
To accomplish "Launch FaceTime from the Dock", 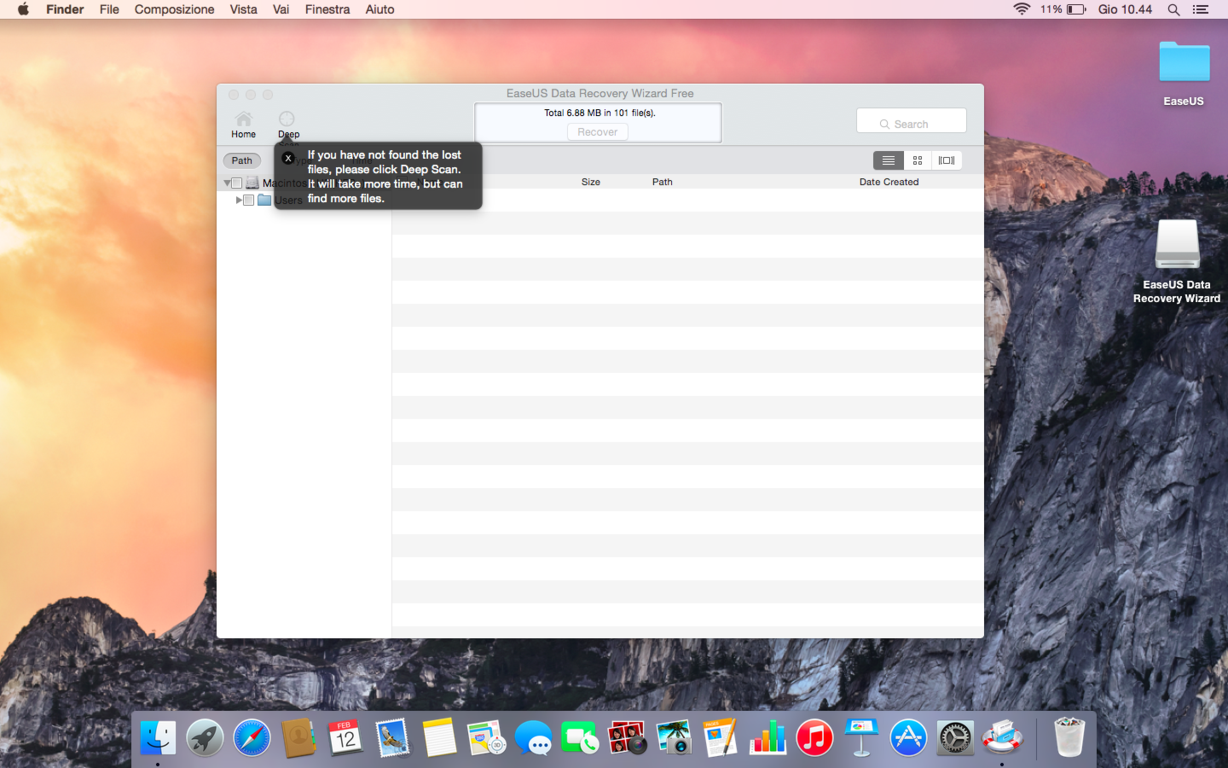I will click(x=580, y=738).
